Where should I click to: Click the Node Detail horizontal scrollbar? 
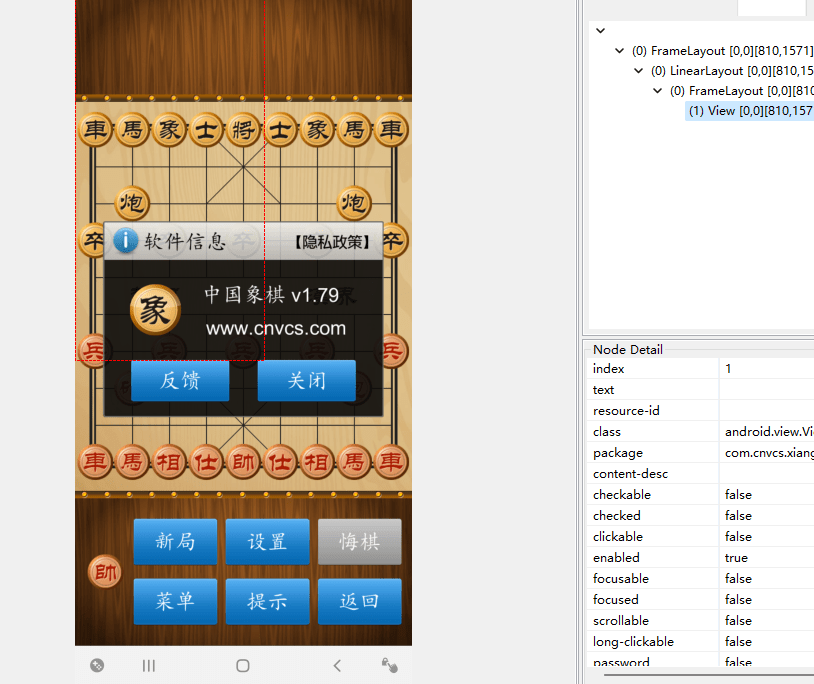pos(709,675)
